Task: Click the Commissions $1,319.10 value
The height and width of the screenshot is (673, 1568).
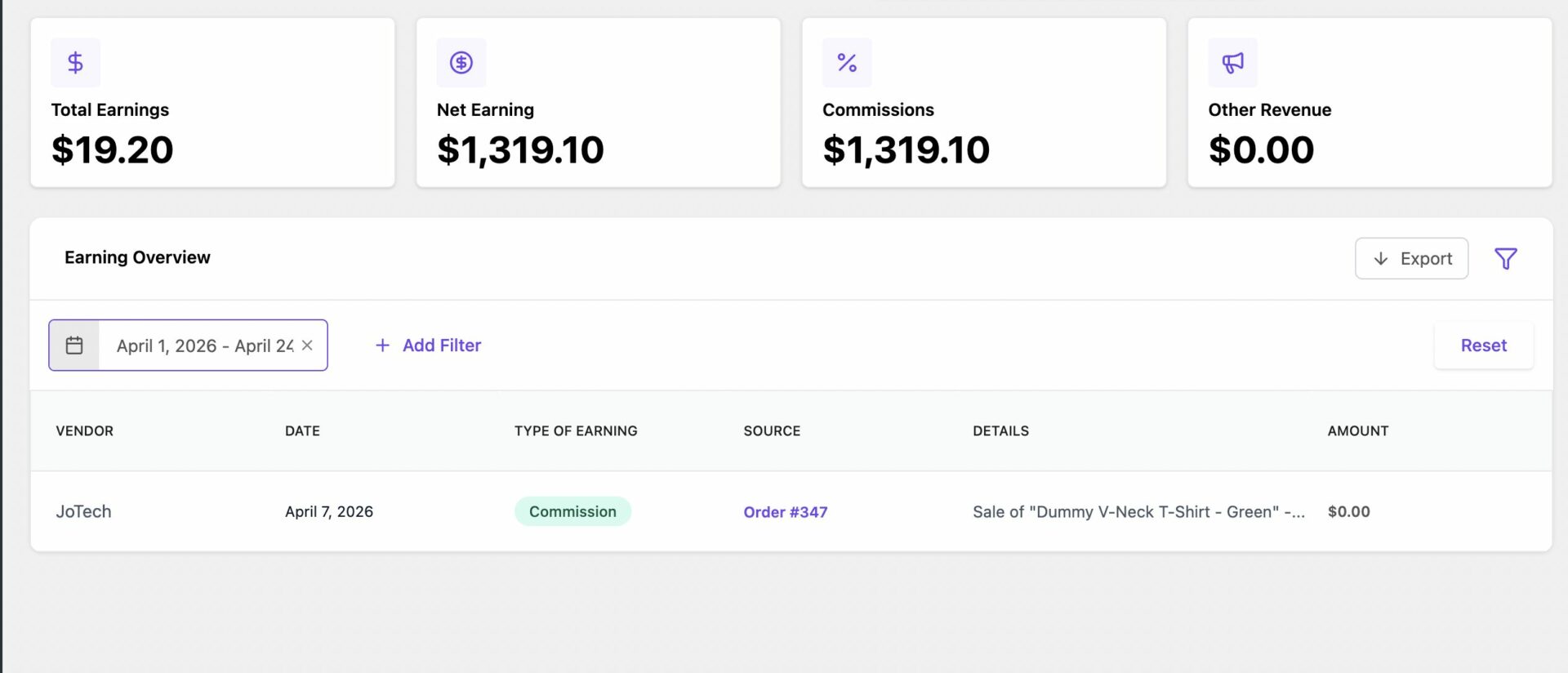Action: (x=906, y=150)
